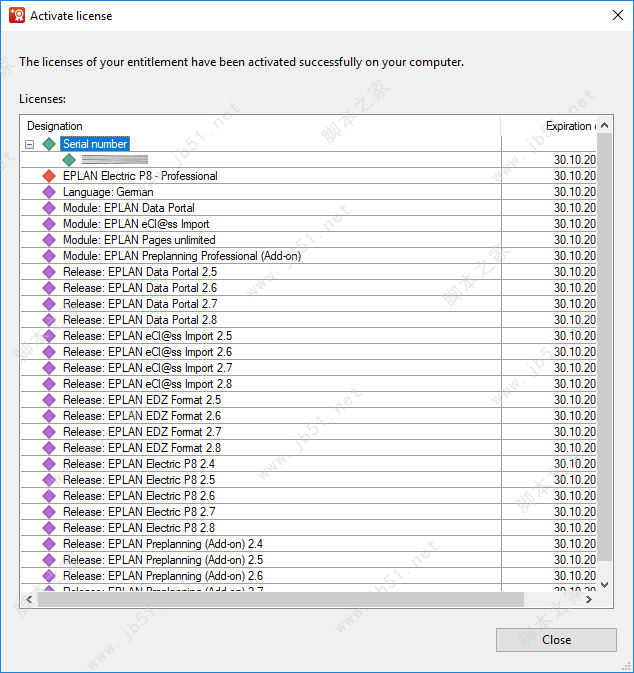The width and height of the screenshot is (634, 673).
Task: Select Release: EPLAN Preplanning (Add-on) 2.5 text
Action: (x=163, y=560)
